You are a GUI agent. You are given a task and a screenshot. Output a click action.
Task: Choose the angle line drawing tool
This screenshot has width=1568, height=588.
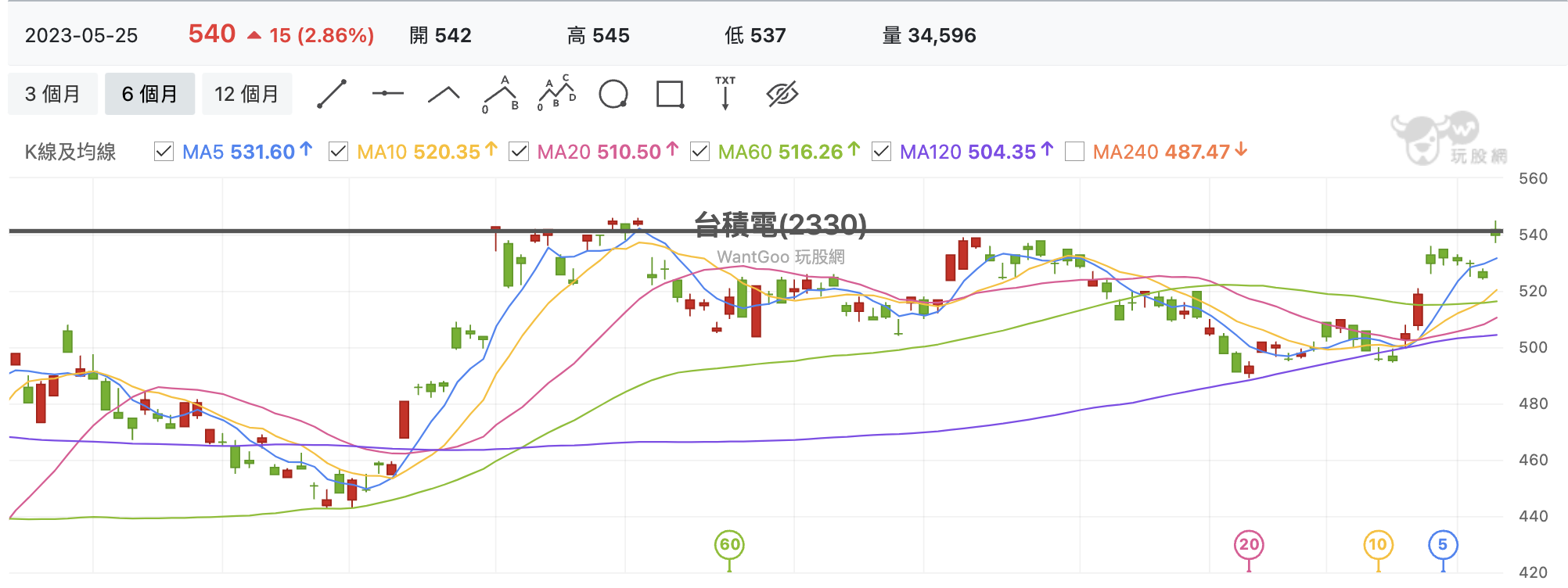tap(444, 95)
